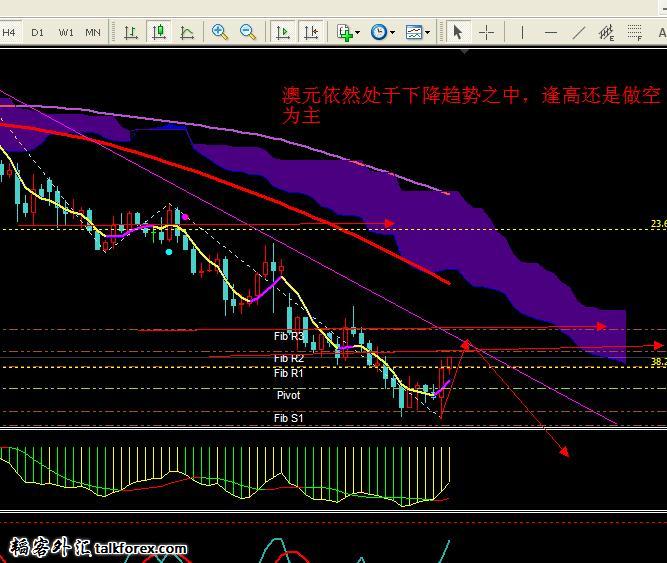Switch to the W1 timeframe

point(66,32)
